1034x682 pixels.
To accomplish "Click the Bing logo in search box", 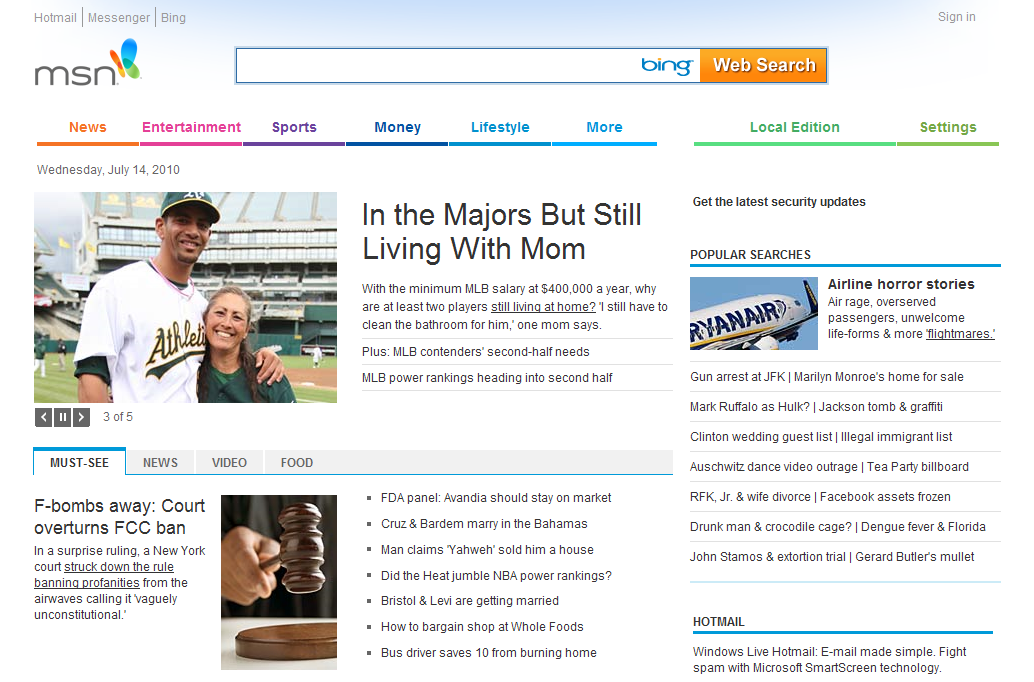I will click(667, 66).
